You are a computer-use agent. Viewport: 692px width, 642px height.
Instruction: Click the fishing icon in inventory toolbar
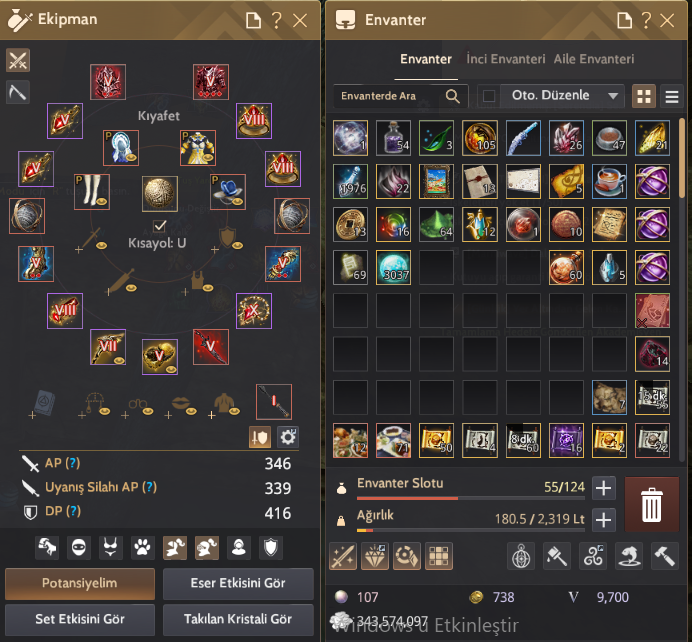pyautogui.click(x=629, y=556)
